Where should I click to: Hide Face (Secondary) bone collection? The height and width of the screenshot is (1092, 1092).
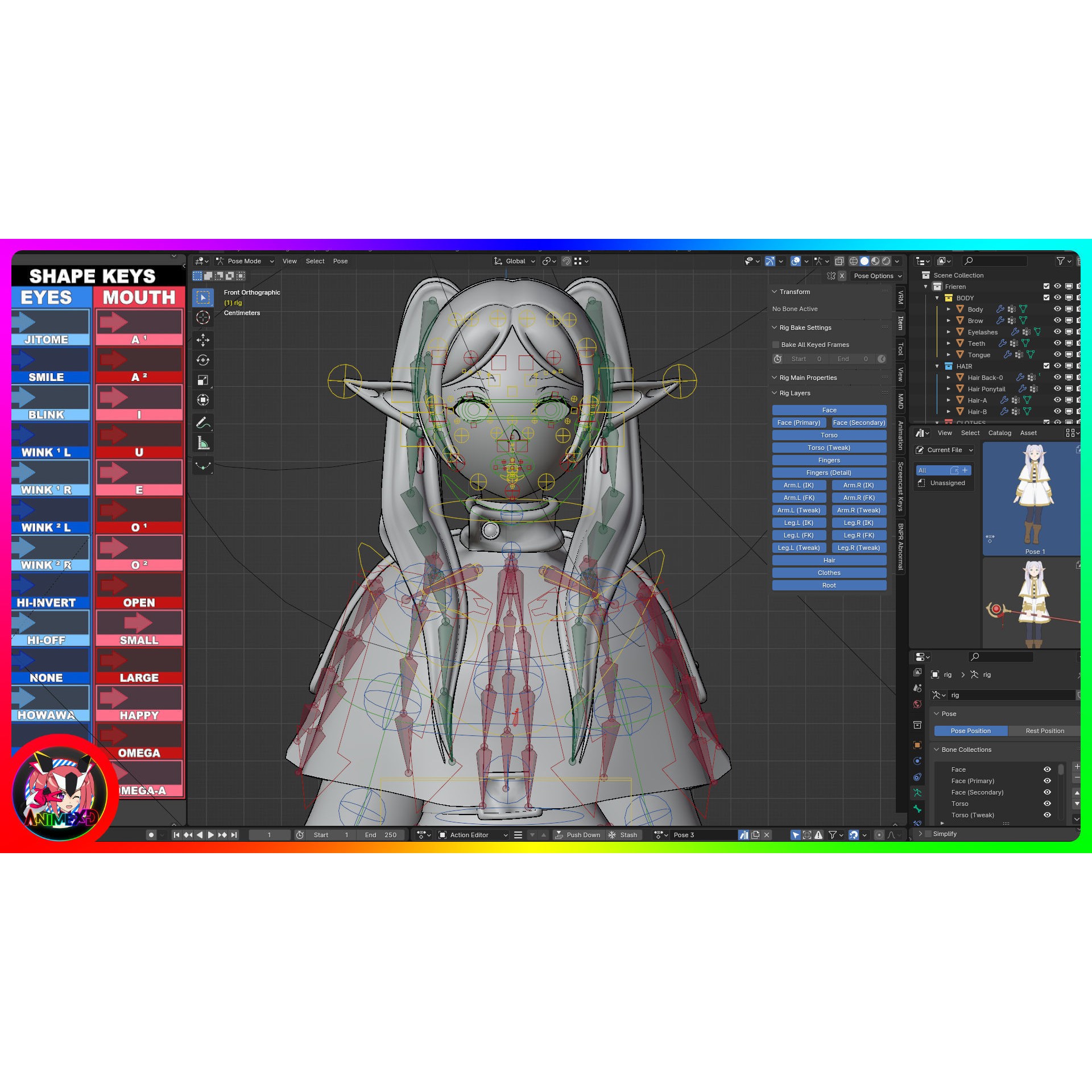point(1047,792)
